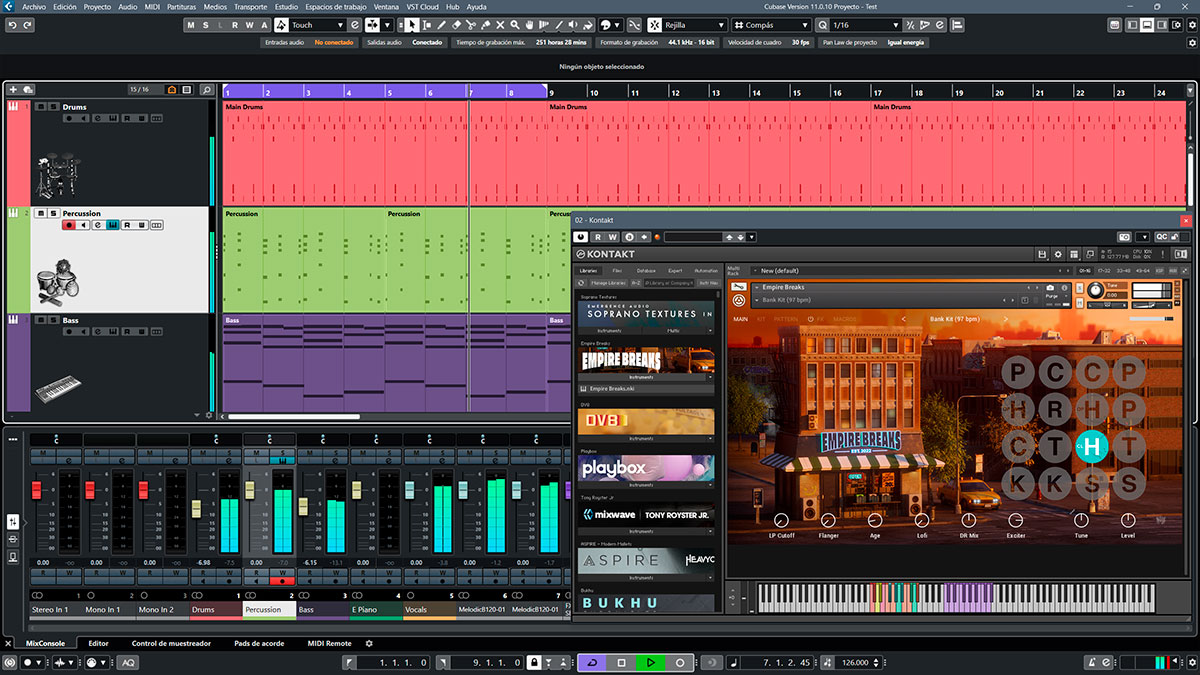Image resolution: width=1200 pixels, height=675 pixels.
Task: Open the Transporte menu
Action: [x=250, y=6]
